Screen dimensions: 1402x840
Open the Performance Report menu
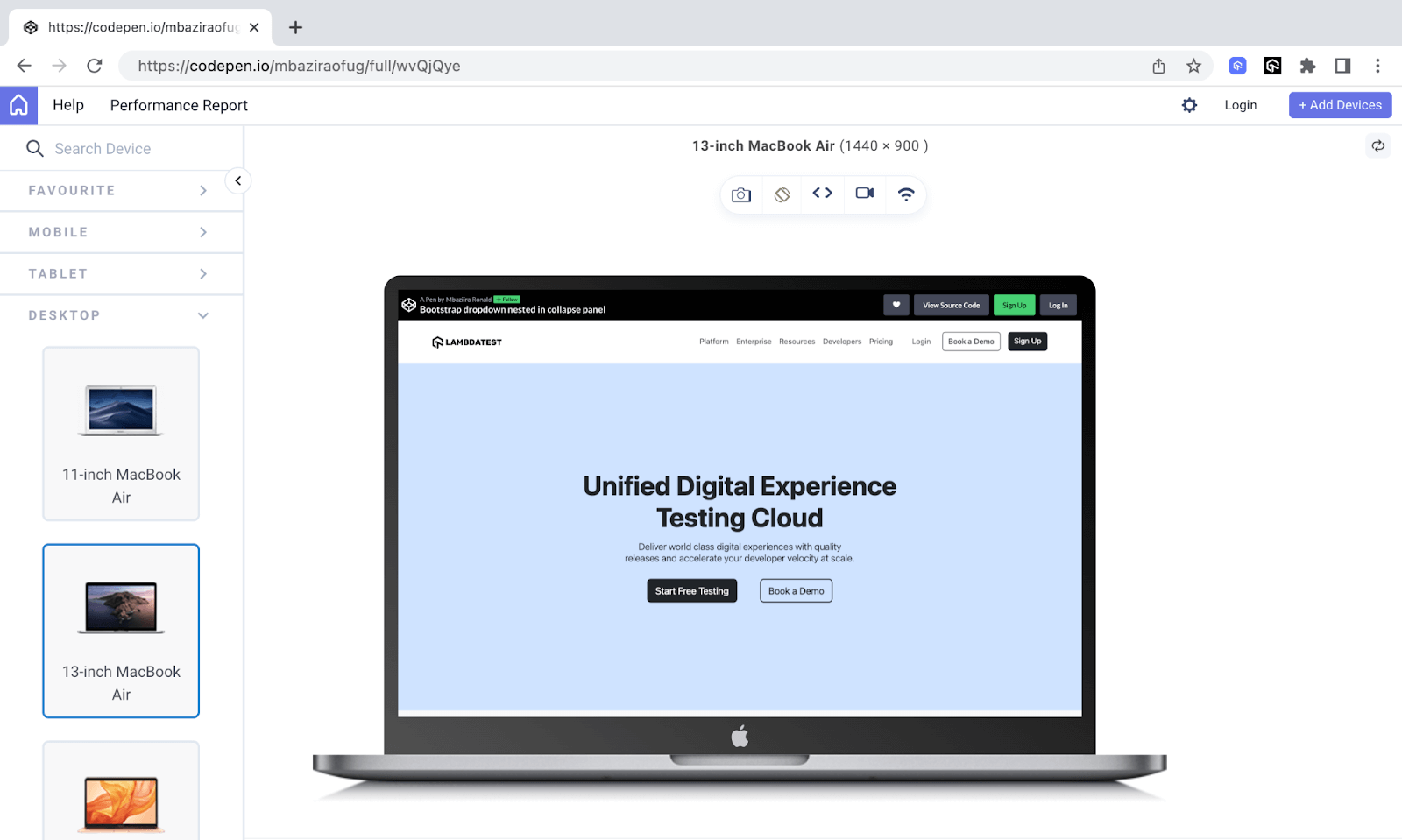pyautogui.click(x=179, y=105)
